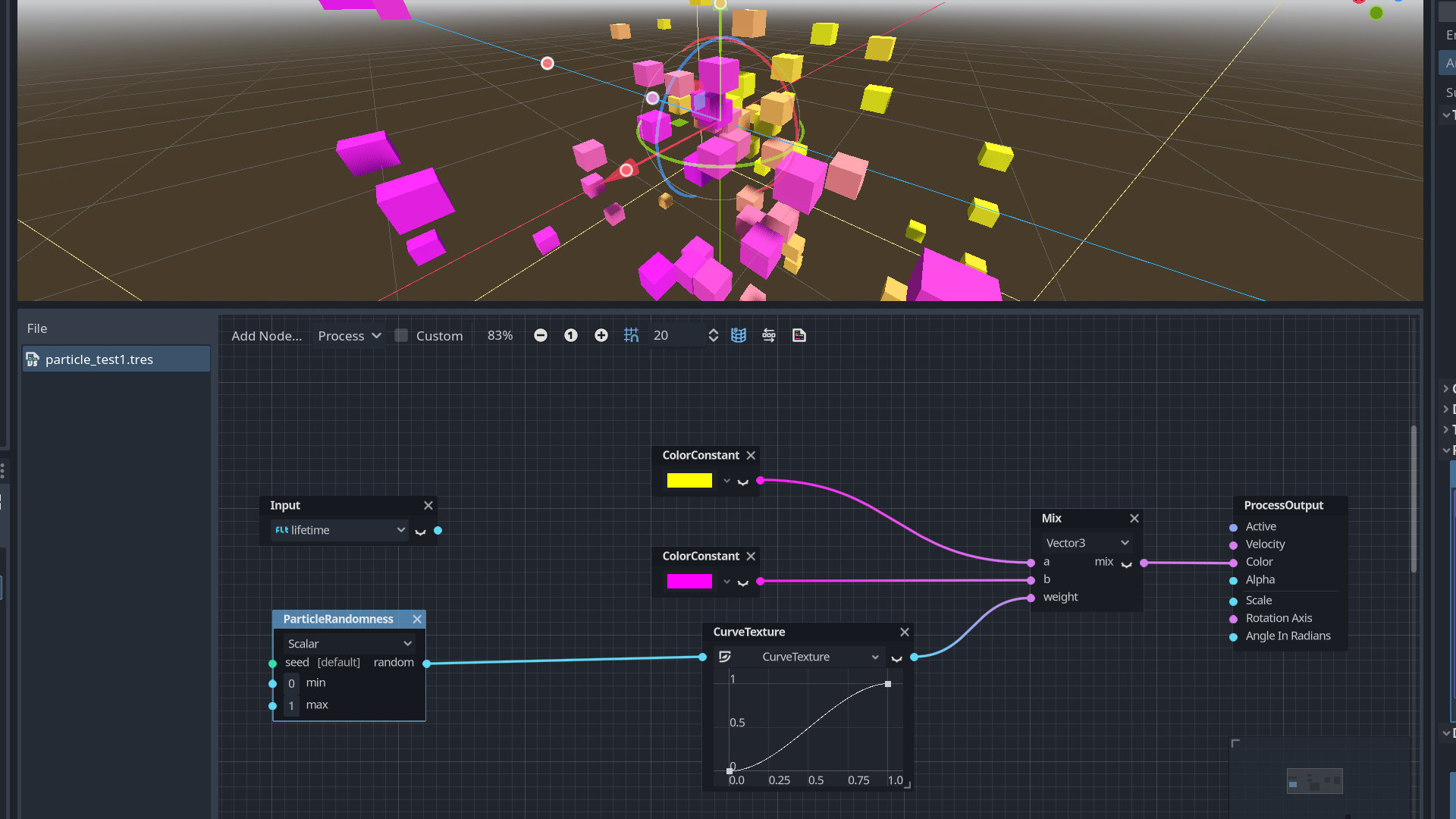The width and height of the screenshot is (1456, 819).
Task: Toggle preview on the Mix node
Action: tap(1127, 563)
